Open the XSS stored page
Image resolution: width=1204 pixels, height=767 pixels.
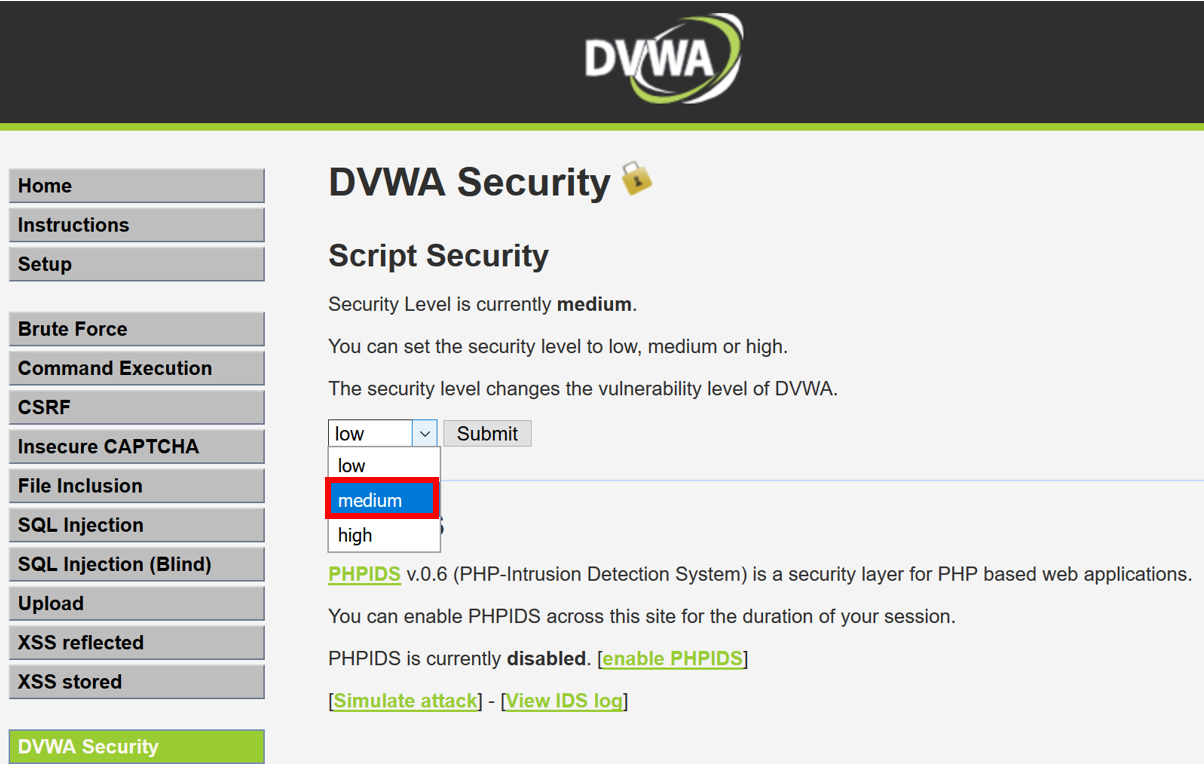136,682
